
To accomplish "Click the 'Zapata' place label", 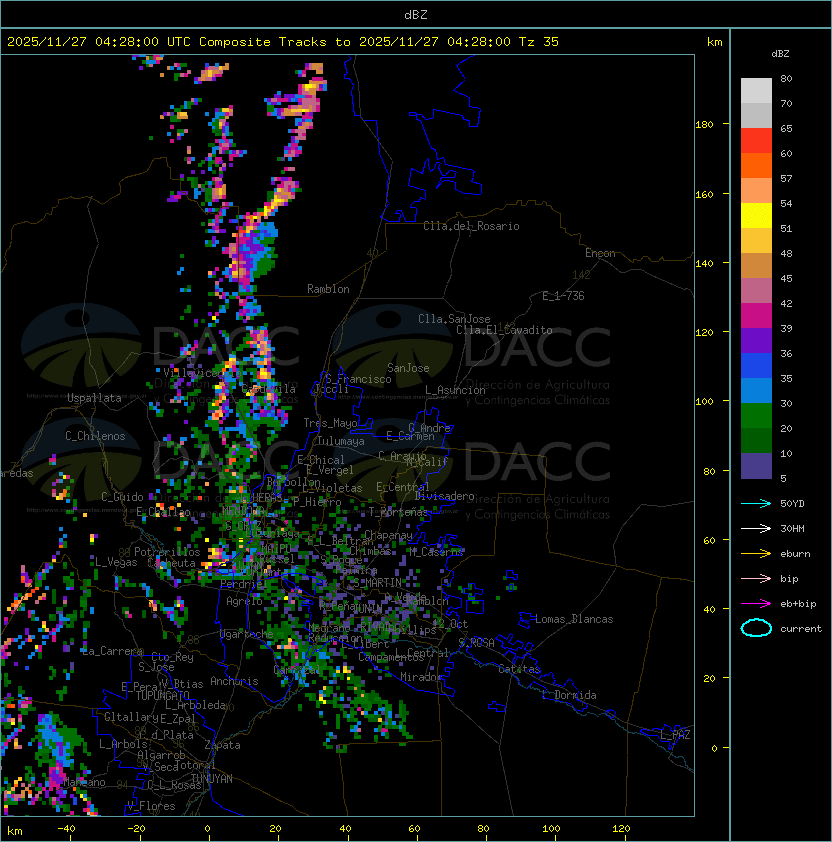I will 222,745.
